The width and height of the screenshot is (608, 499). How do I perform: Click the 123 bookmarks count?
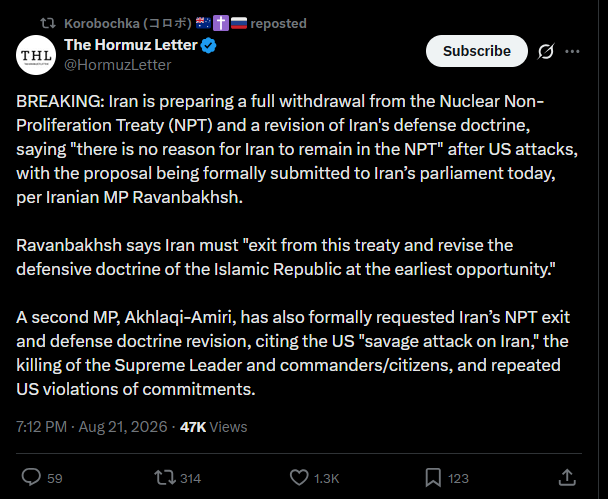(x=458, y=478)
